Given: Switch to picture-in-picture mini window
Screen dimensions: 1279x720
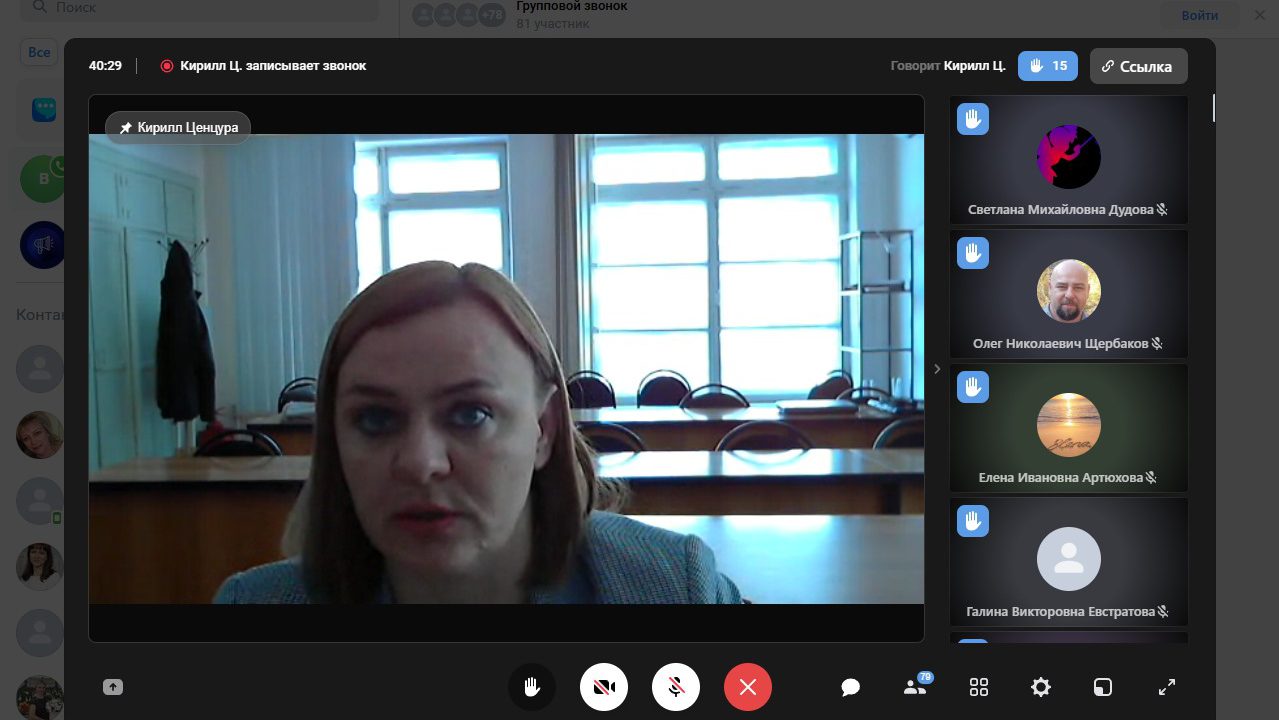Looking at the screenshot, I should [1102, 687].
